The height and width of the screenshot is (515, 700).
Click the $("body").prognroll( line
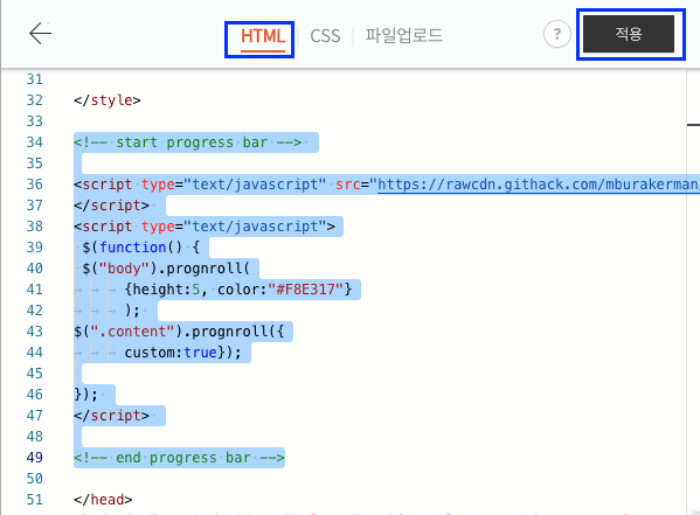coord(166,269)
